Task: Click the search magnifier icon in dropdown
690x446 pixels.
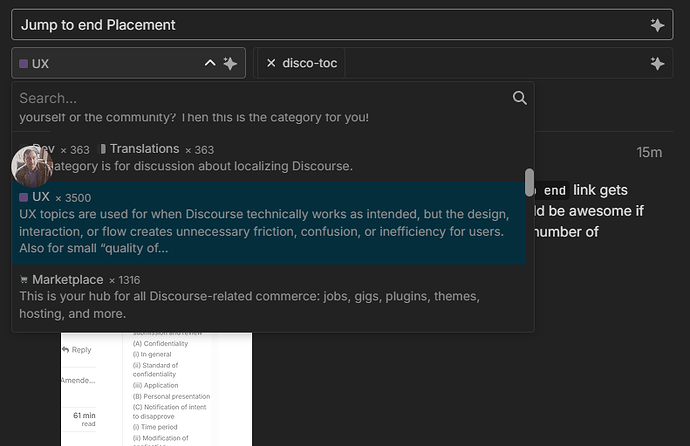Action: (x=519, y=98)
